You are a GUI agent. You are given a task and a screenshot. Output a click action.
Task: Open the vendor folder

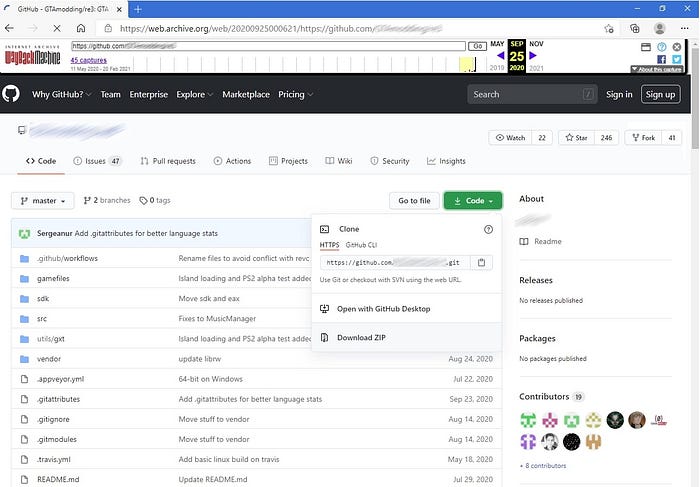[49, 359]
